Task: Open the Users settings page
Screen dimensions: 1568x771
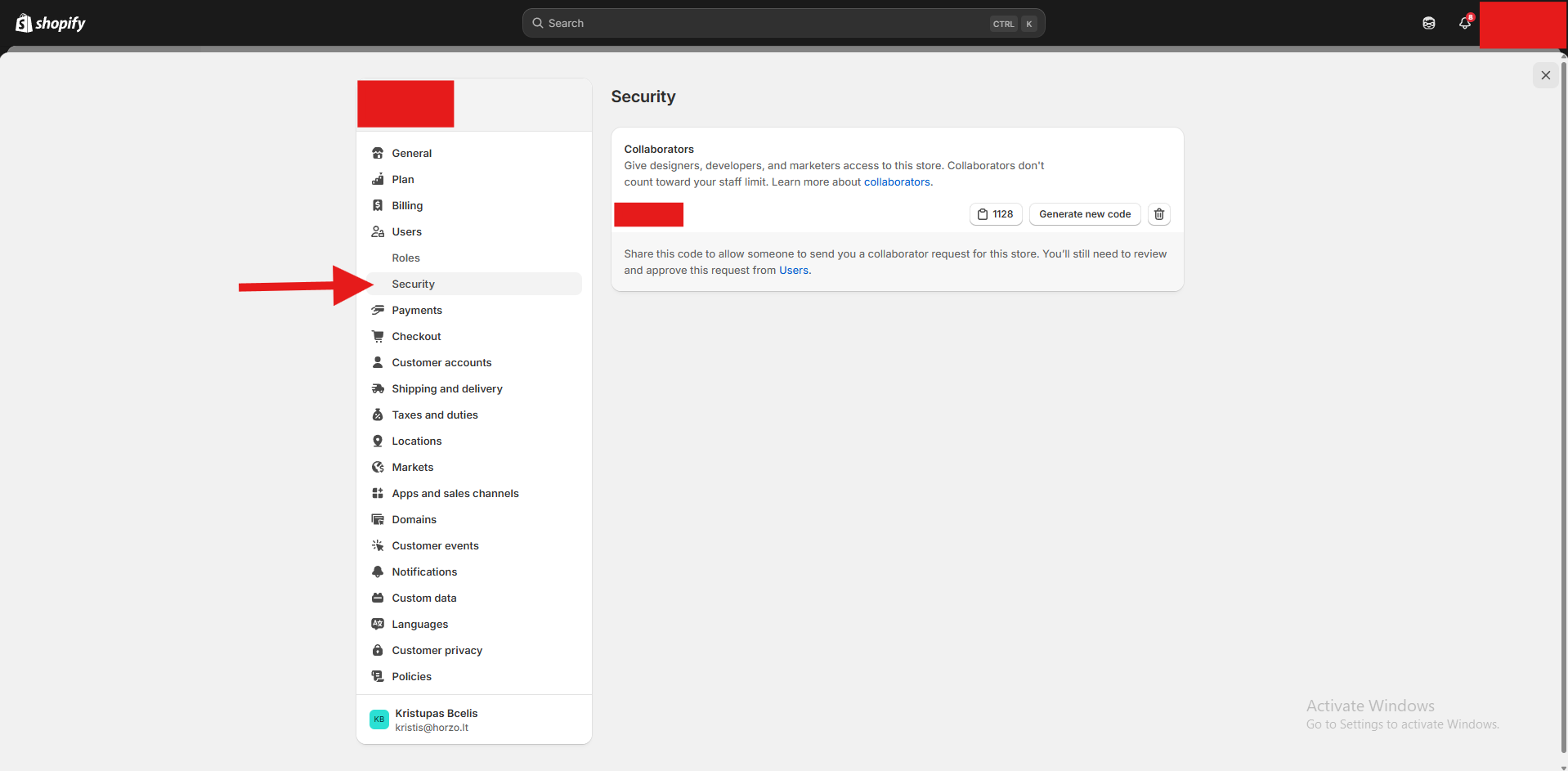Action: pos(405,231)
